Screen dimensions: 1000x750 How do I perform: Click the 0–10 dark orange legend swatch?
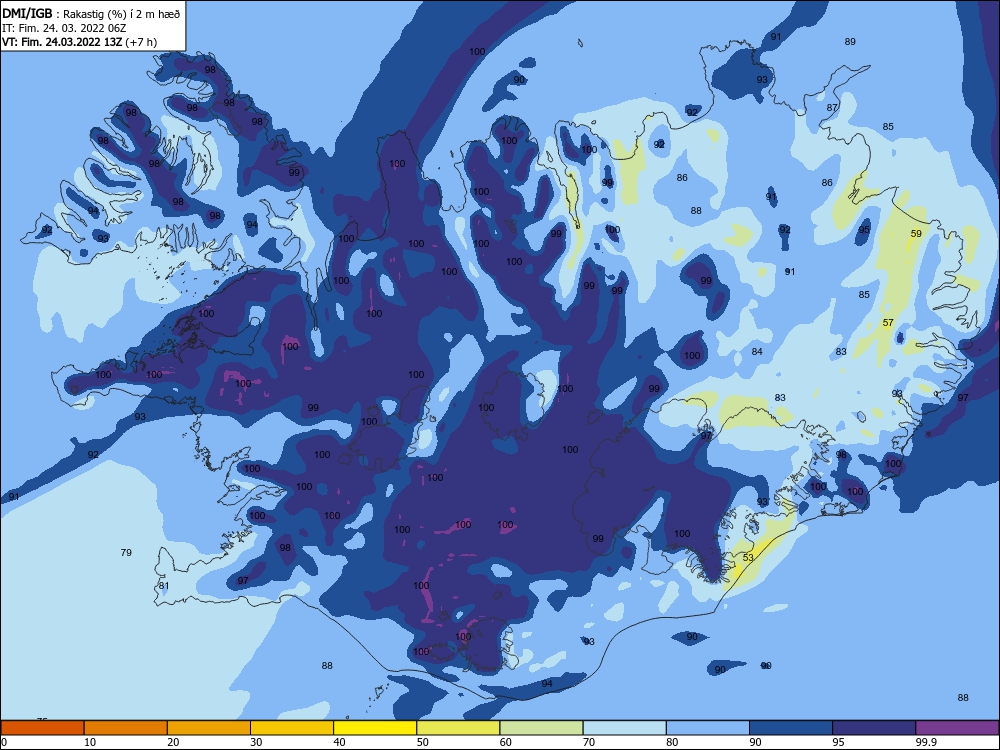point(42,728)
